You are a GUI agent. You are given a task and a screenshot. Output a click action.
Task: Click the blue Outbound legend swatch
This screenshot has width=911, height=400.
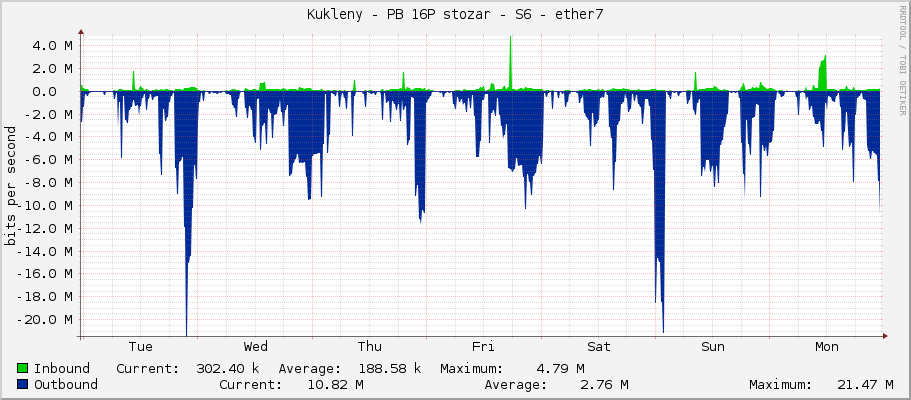coord(23,384)
